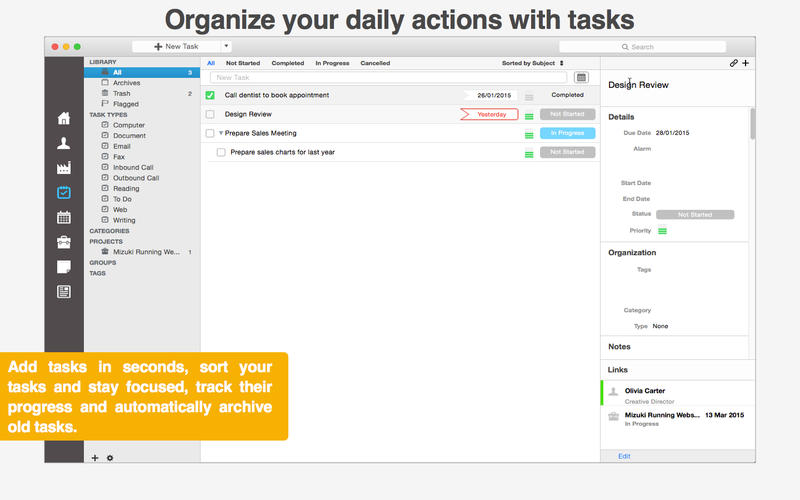The width and height of the screenshot is (800, 500).
Task: Click the plus icon in detail panel header
Action: click(745, 63)
